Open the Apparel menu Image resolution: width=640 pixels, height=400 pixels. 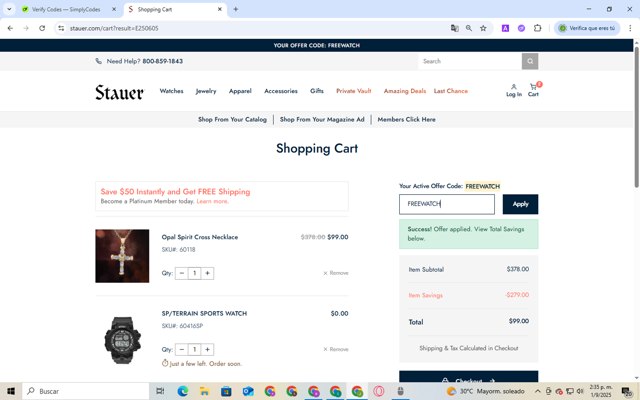click(240, 91)
